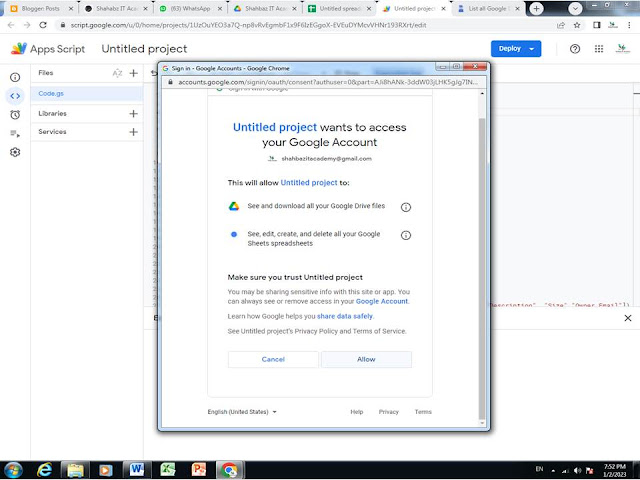Switch to the Shahbaz IT Google Drive tab

click(265, 8)
